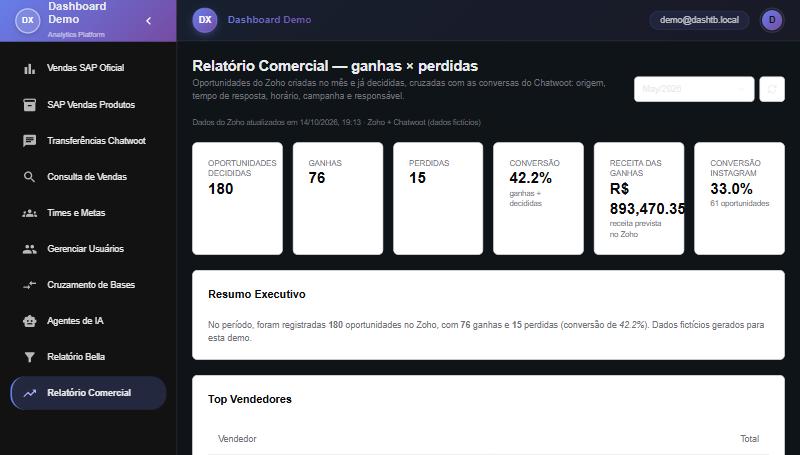The width and height of the screenshot is (800, 455).
Task: Click the receita prevista no Zoho caption
Action: click(x=635, y=229)
